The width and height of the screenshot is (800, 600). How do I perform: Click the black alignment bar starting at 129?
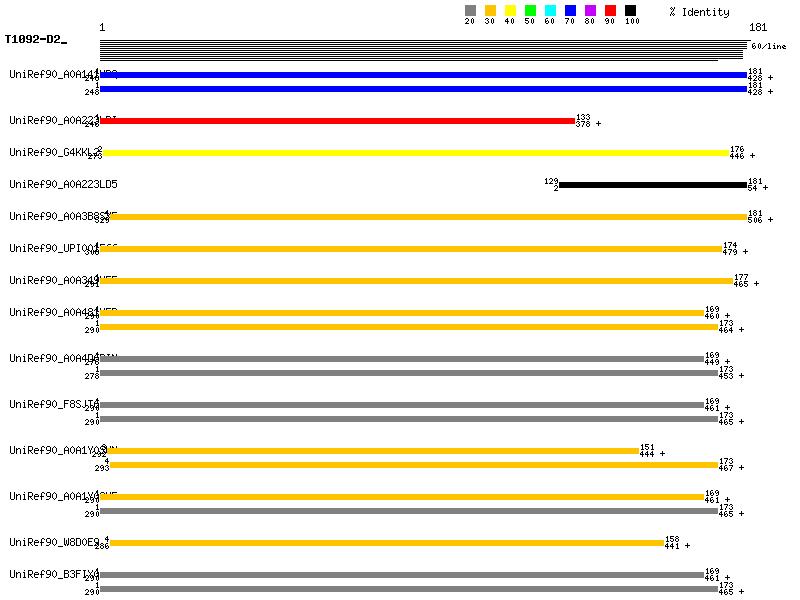pyautogui.click(x=652, y=185)
